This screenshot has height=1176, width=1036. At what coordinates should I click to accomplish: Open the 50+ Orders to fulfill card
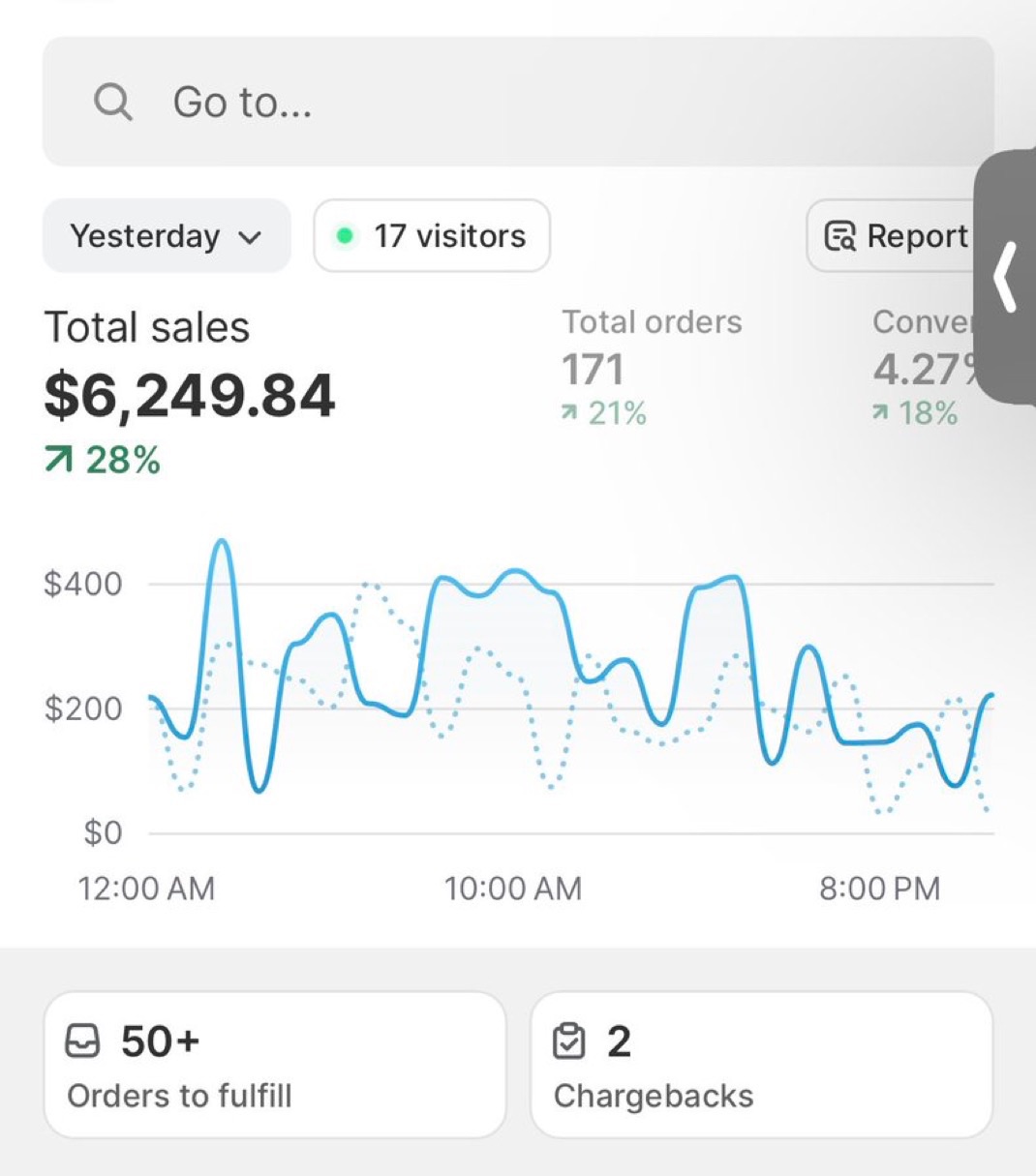tap(275, 1065)
